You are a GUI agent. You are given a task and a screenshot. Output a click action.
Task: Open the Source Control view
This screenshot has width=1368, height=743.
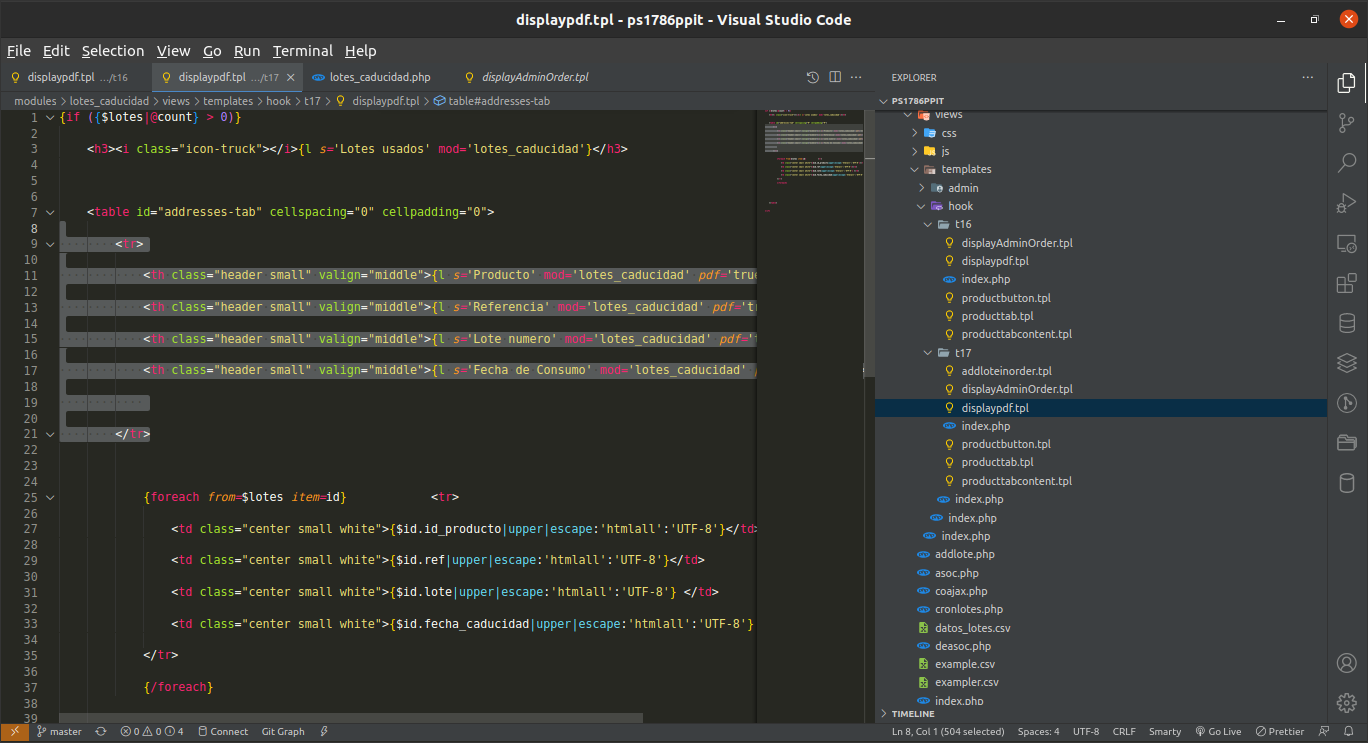click(x=1346, y=123)
